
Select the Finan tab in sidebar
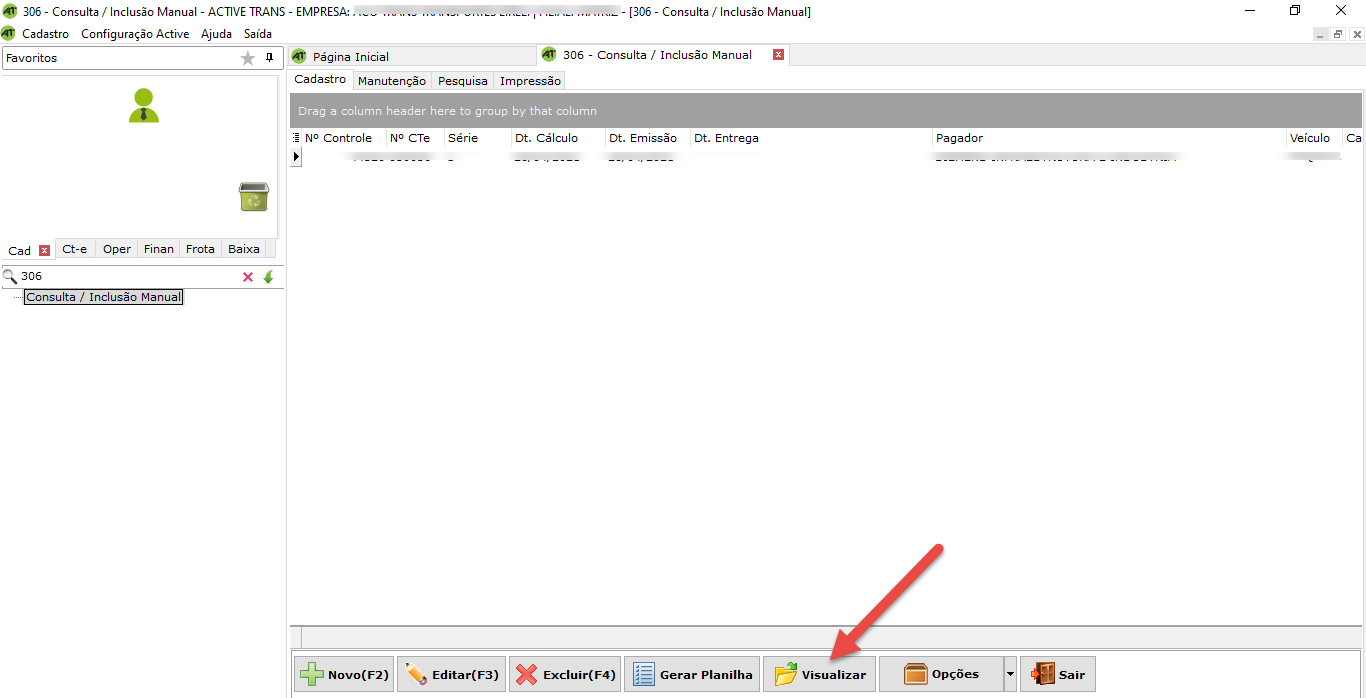159,249
